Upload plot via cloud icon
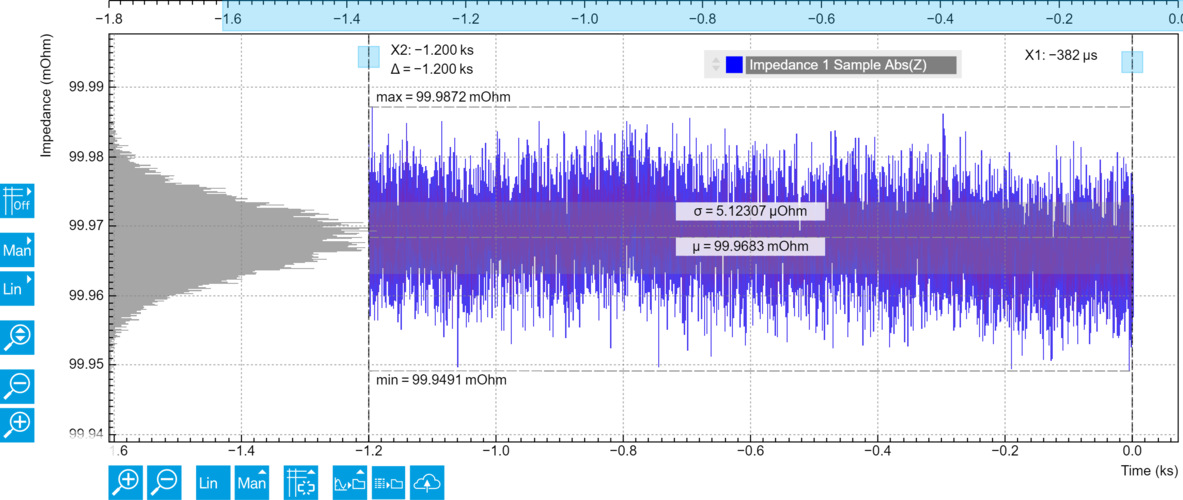 [x=426, y=481]
